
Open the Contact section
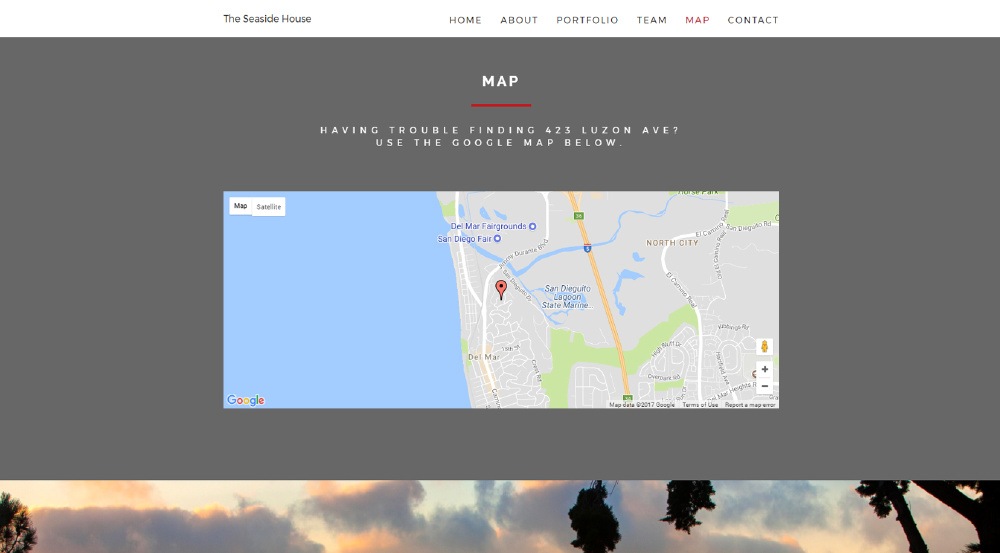point(753,20)
